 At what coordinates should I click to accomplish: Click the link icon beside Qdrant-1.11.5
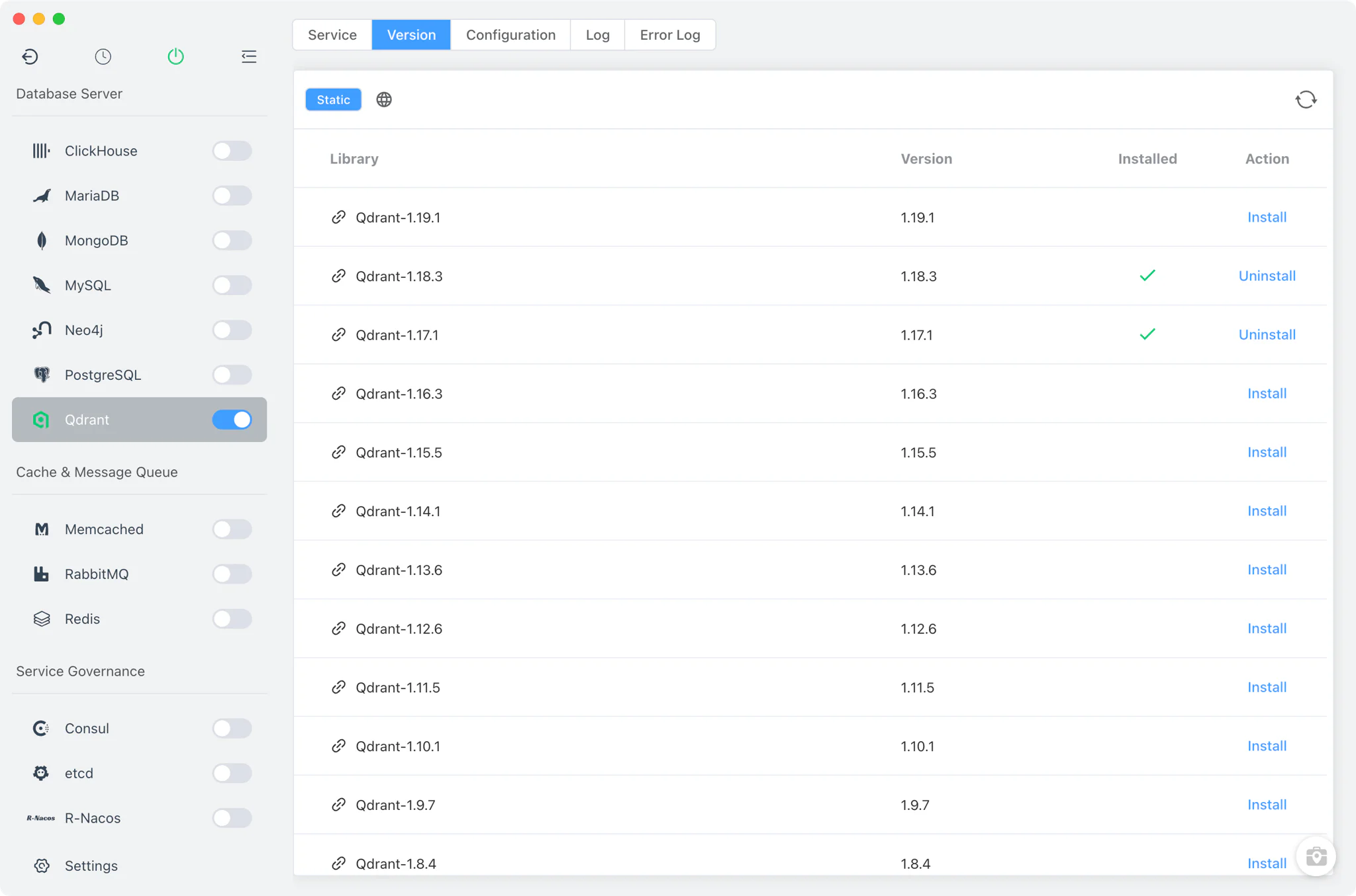pos(338,688)
